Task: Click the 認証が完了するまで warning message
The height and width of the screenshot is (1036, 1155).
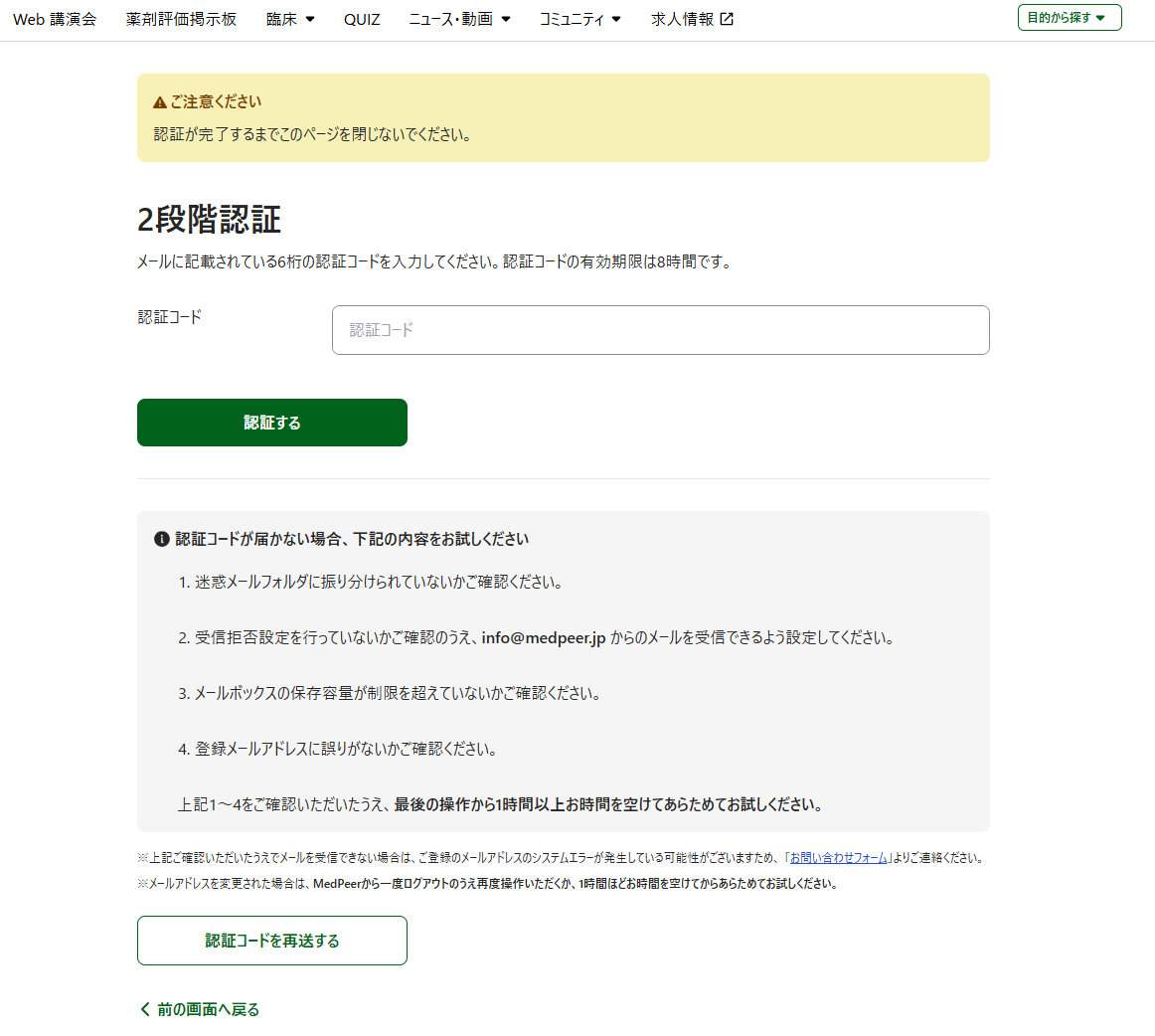Action: coord(312,134)
